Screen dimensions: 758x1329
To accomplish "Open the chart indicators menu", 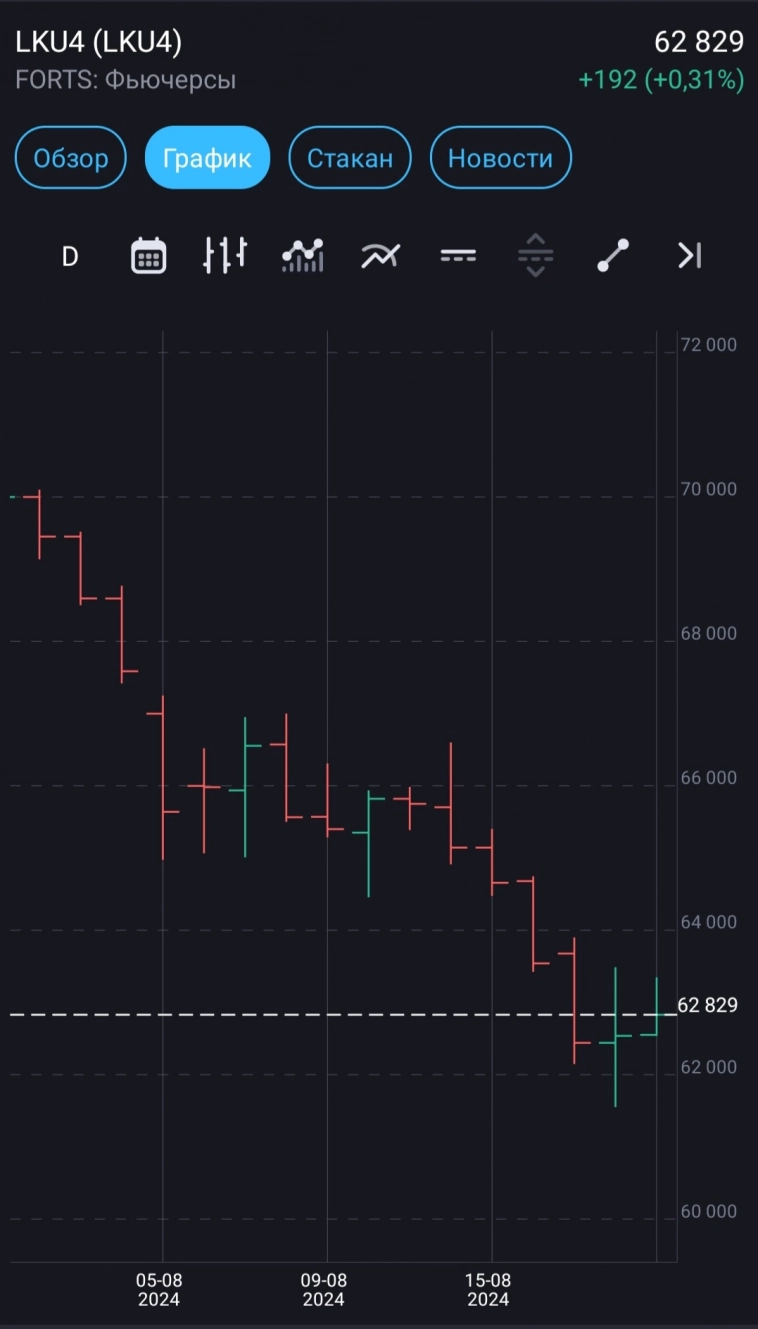I will [303, 256].
